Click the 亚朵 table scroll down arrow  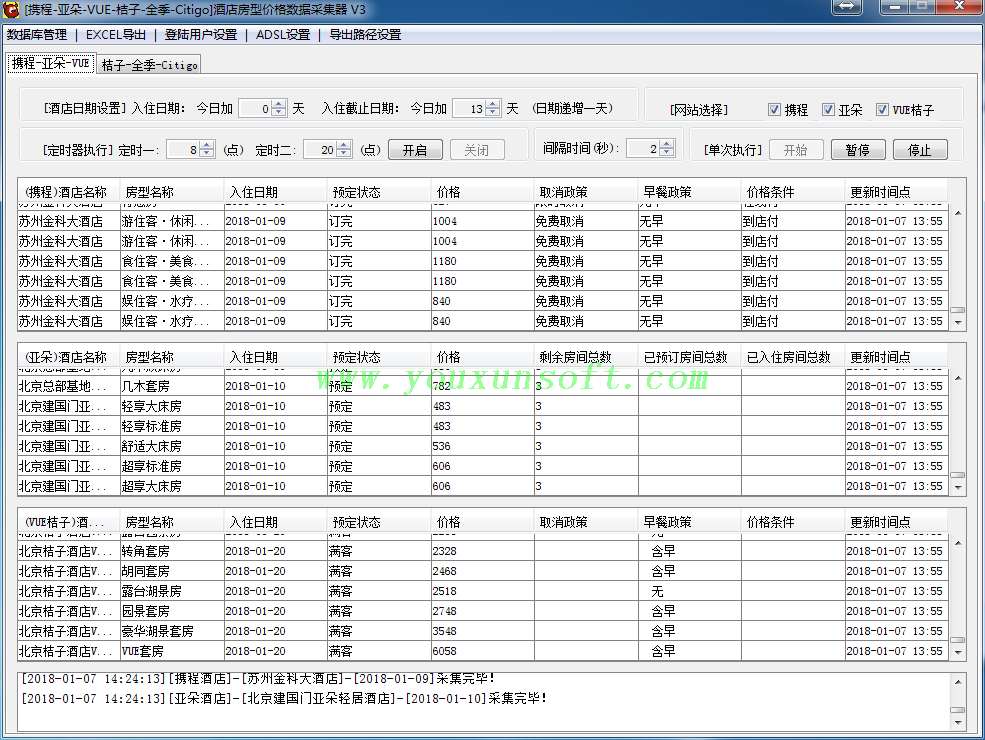[958, 487]
